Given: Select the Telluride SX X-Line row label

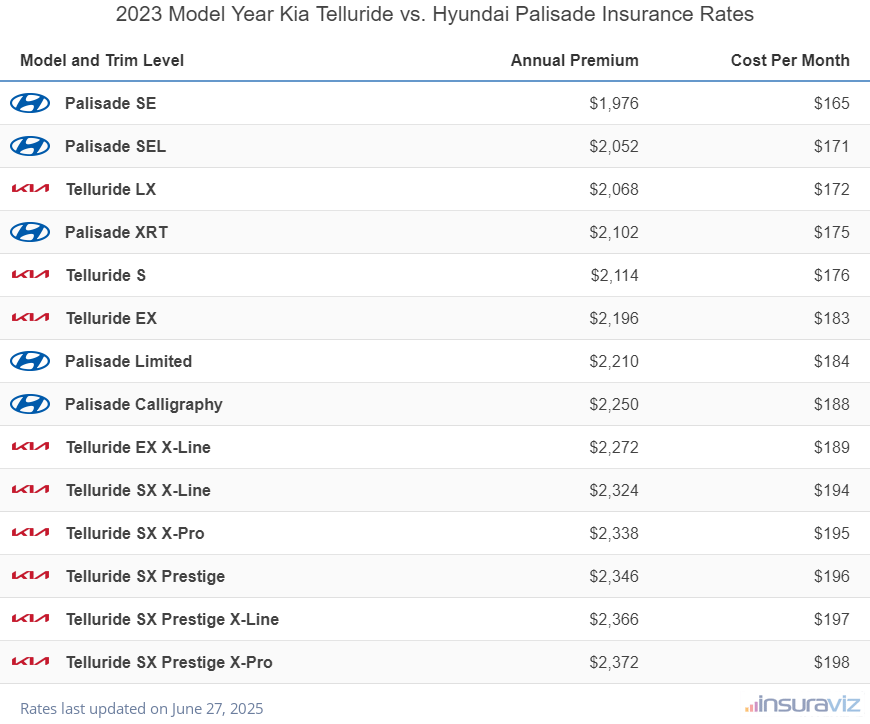Looking at the screenshot, I should click(138, 490).
